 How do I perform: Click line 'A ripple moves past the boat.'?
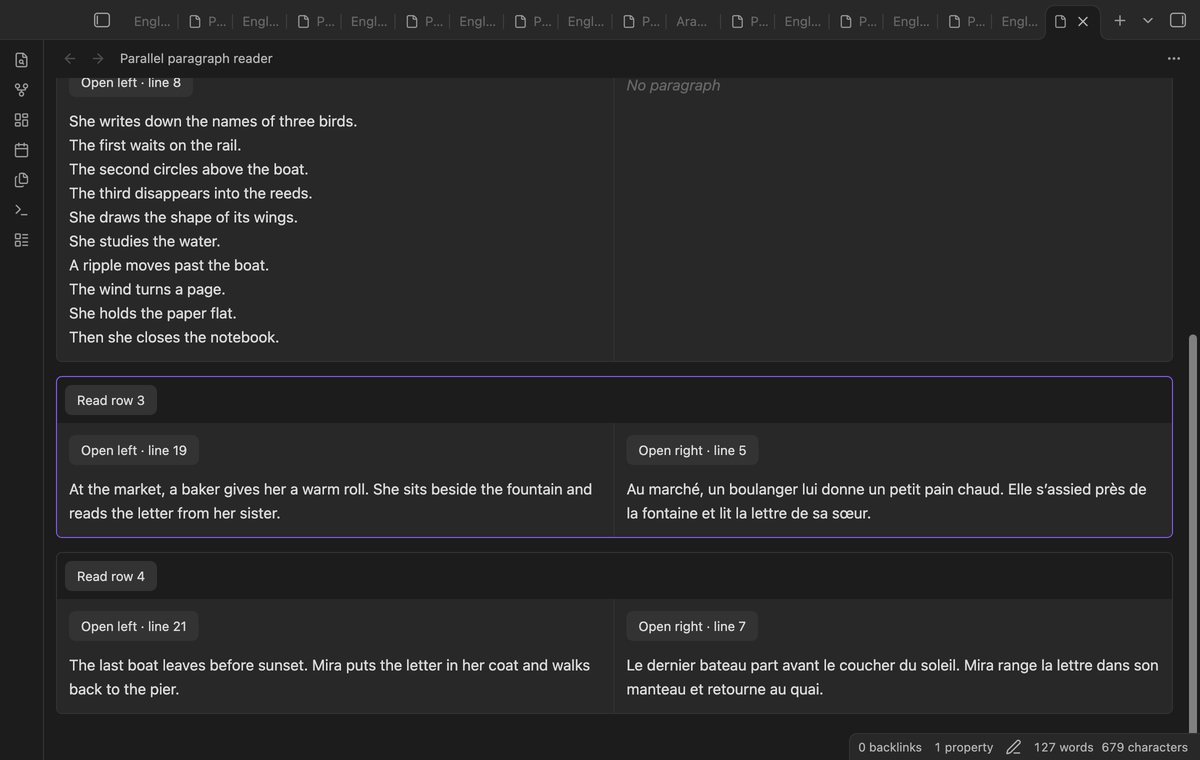pyautogui.click(x=169, y=265)
